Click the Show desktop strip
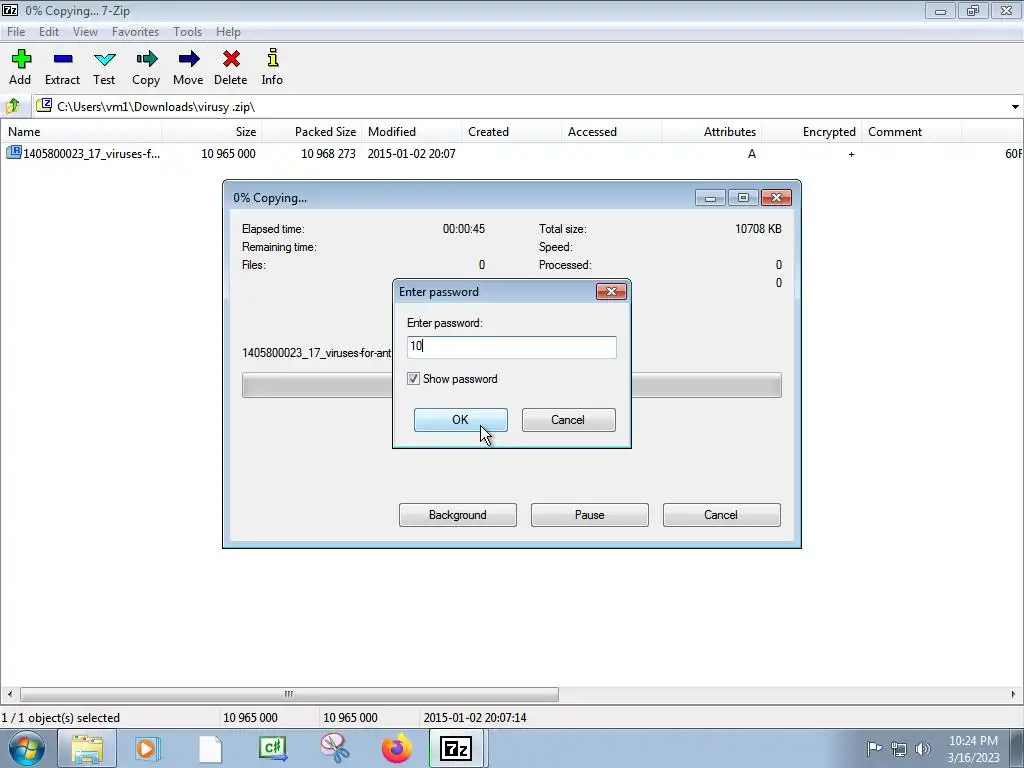Viewport: 1024px width, 768px height. [x=1017, y=748]
